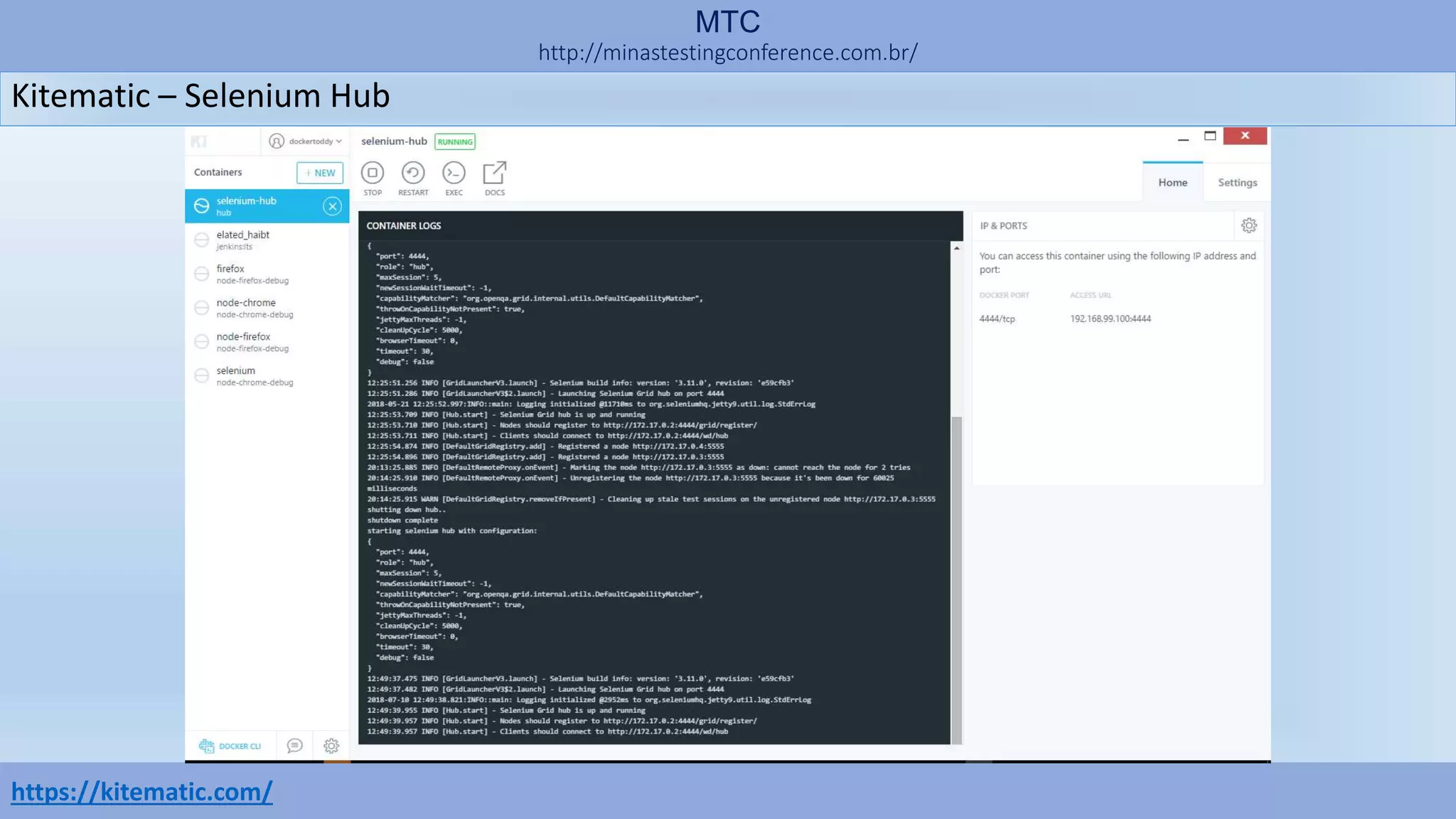The width and height of the screenshot is (1456, 819).
Task: Click the 'shutdown complete' log line
Action: 402,520
